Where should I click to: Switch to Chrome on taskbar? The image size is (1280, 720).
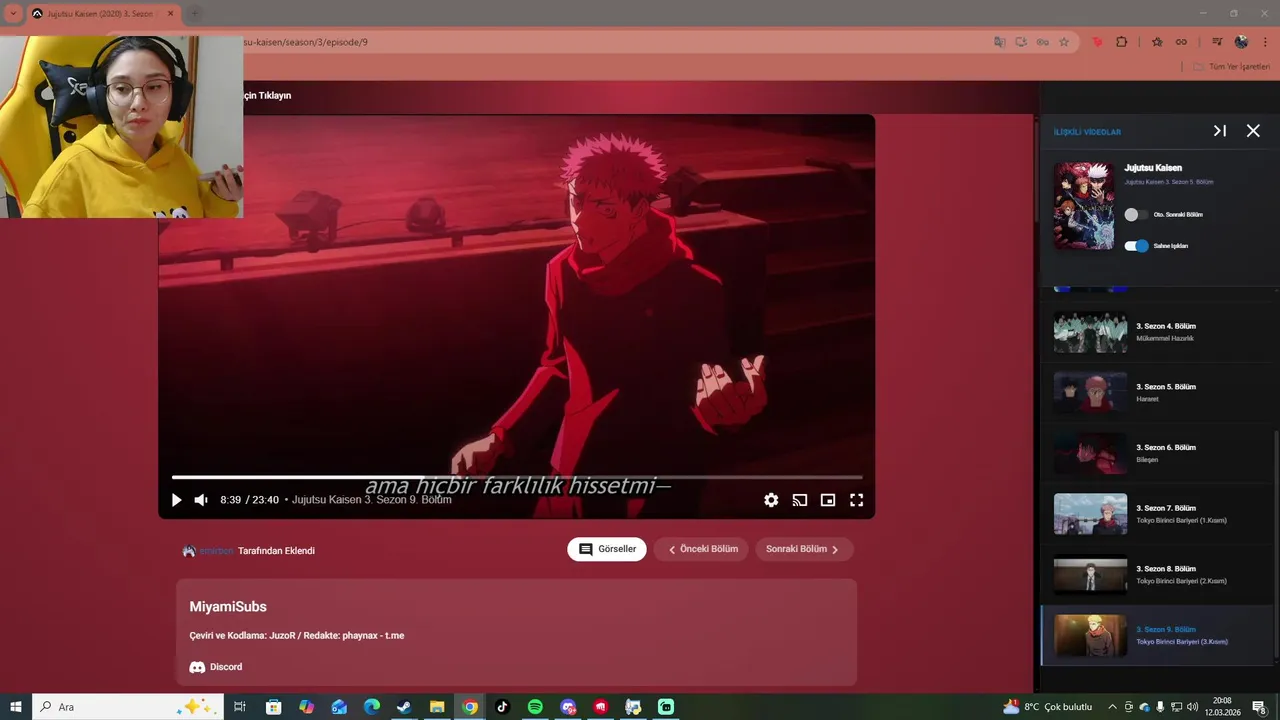pos(470,707)
